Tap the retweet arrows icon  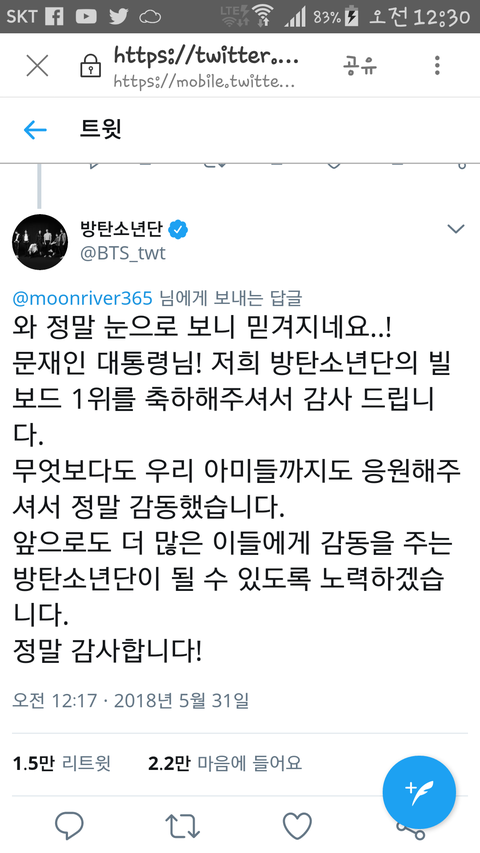(x=183, y=825)
